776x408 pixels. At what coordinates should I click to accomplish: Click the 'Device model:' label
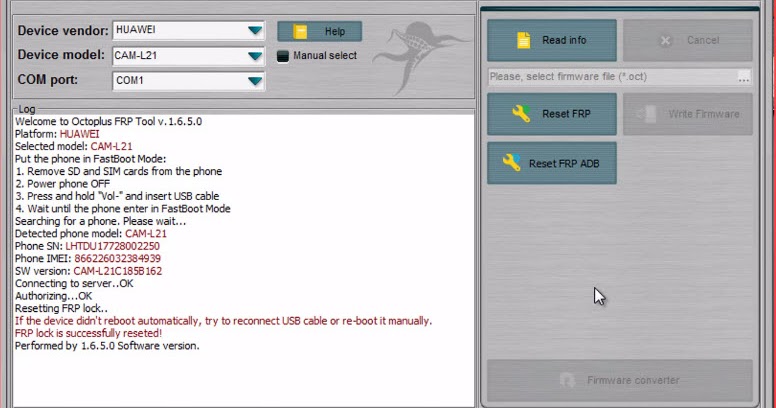pos(61,54)
